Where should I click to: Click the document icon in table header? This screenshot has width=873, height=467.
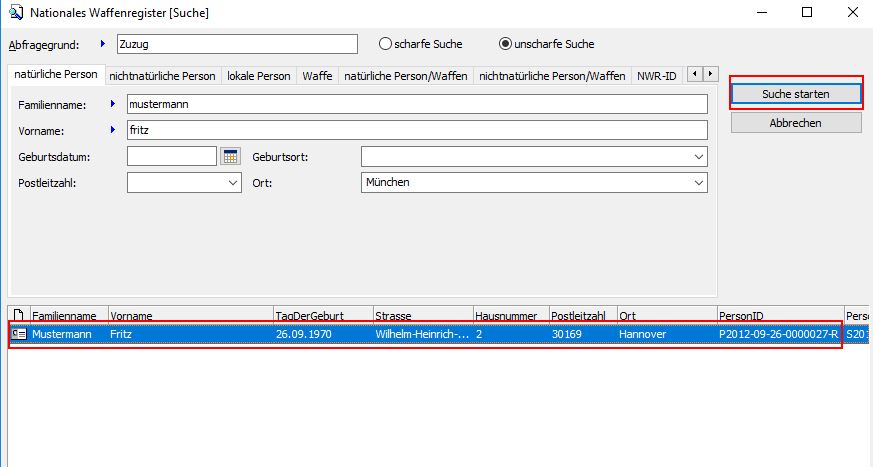click(18, 315)
